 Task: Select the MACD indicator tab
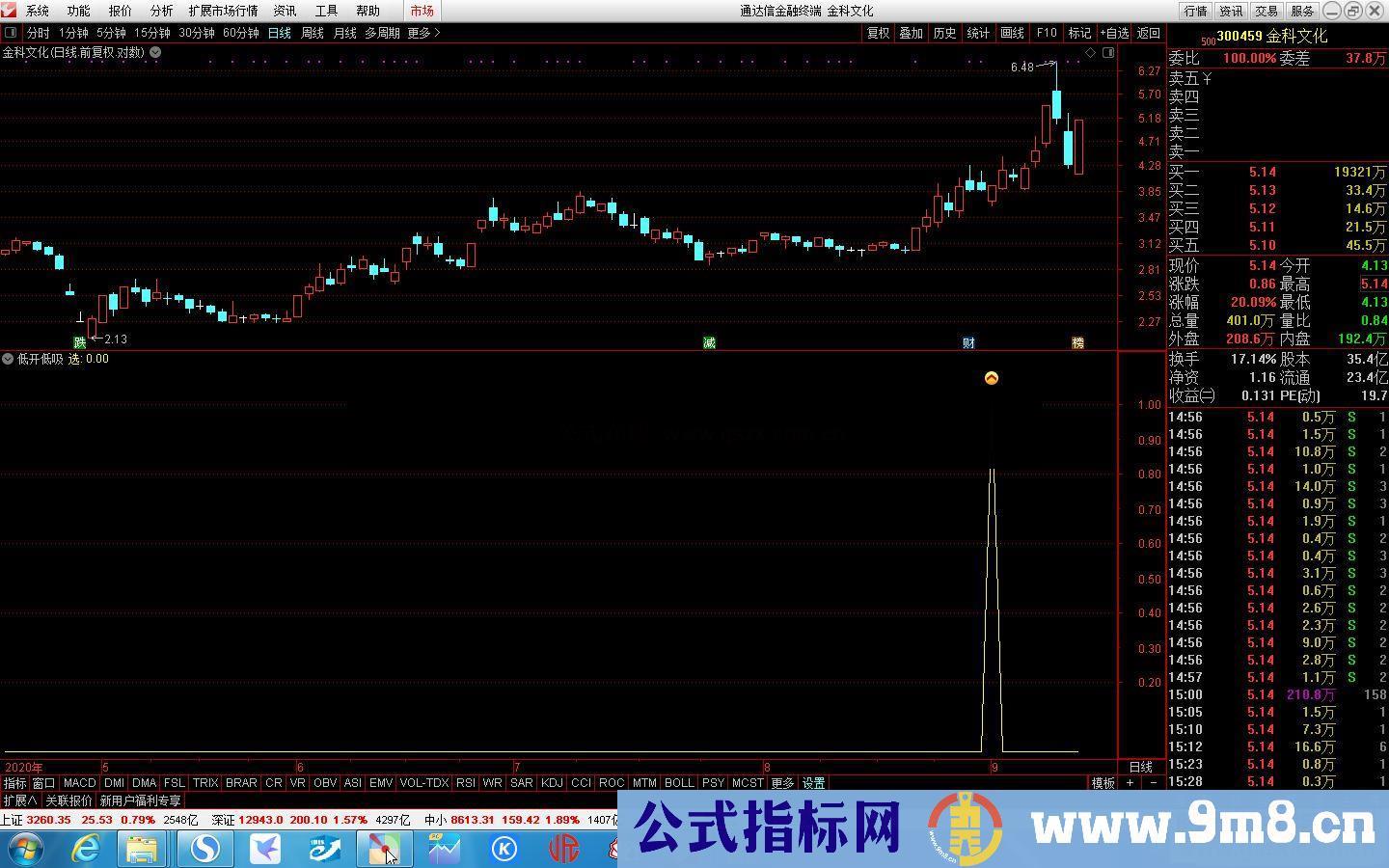(x=79, y=783)
